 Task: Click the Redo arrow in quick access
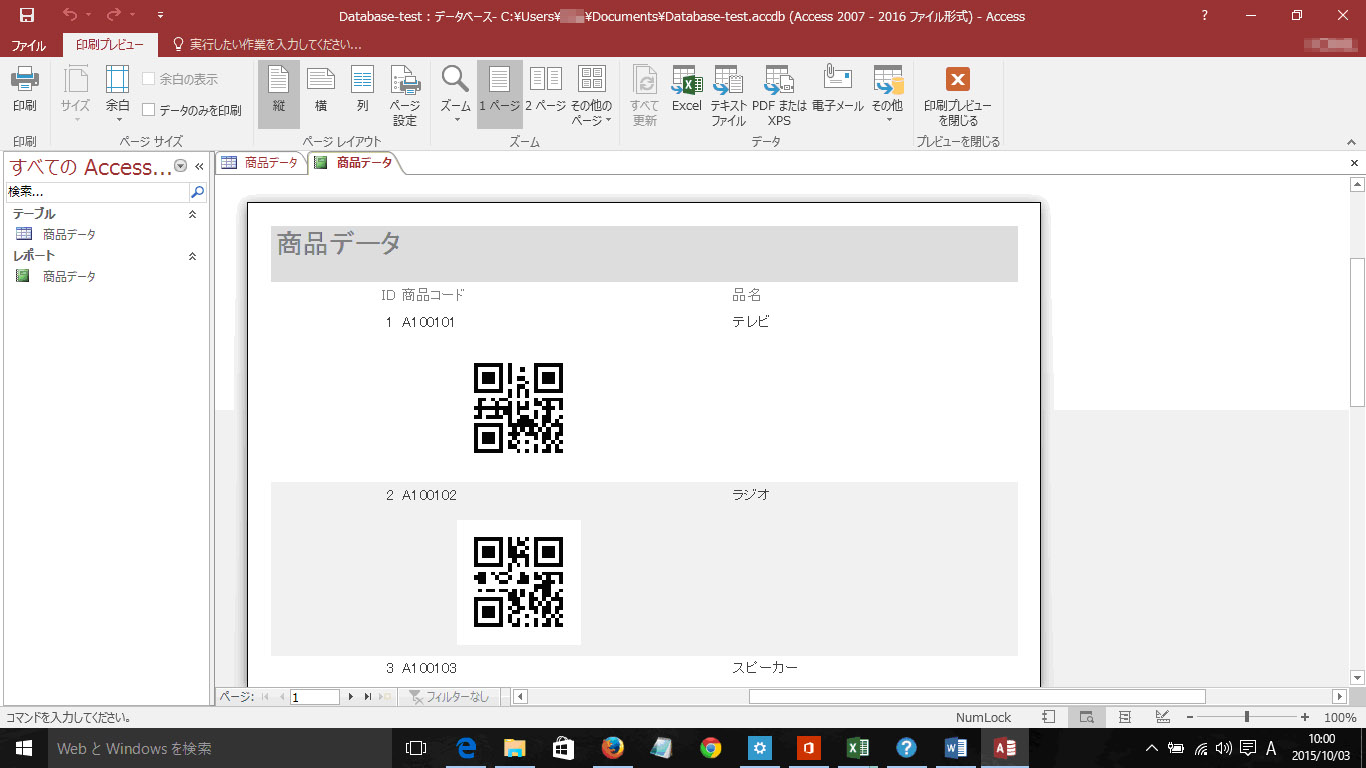click(113, 15)
